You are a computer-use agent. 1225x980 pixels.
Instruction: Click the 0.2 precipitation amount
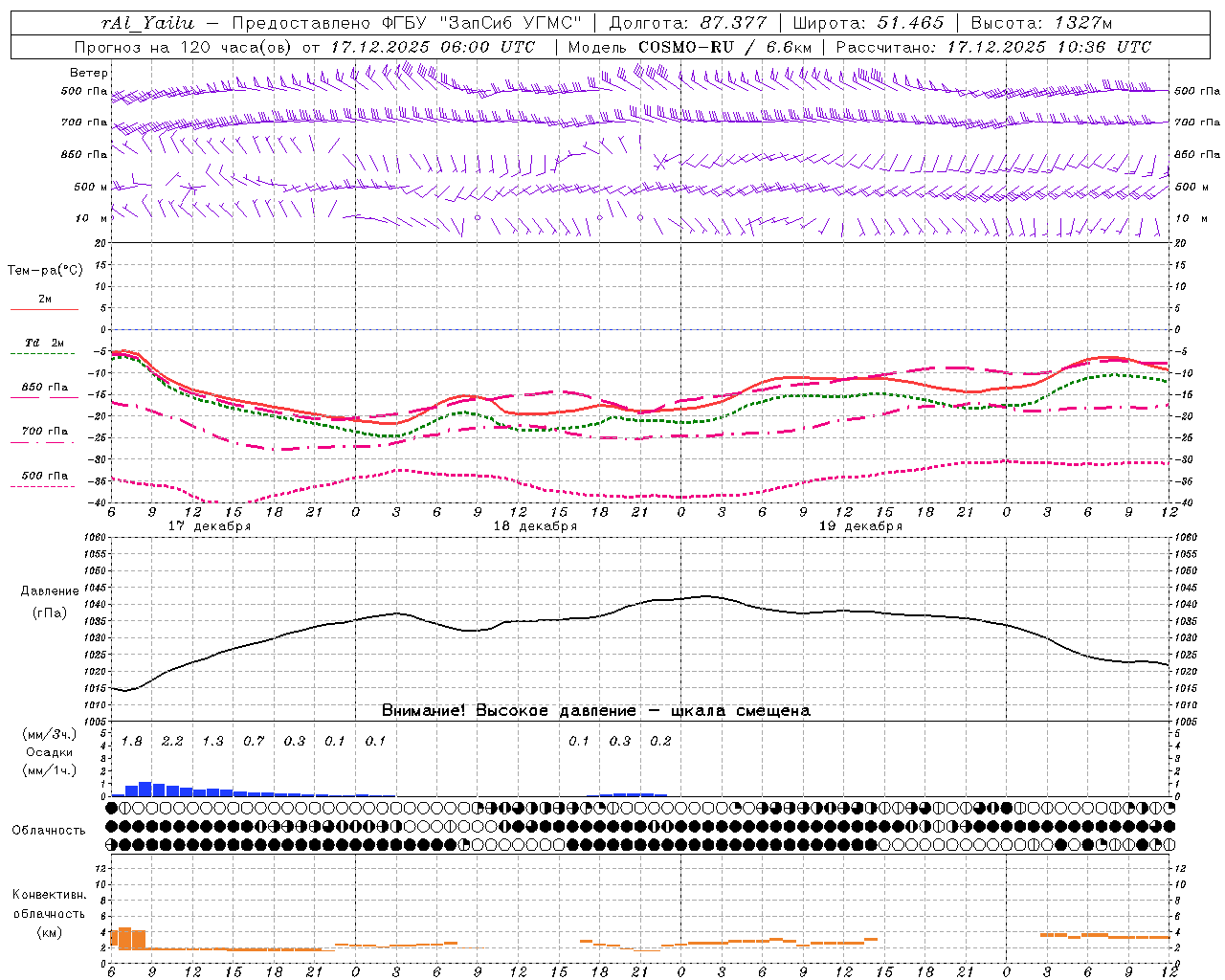tap(661, 742)
